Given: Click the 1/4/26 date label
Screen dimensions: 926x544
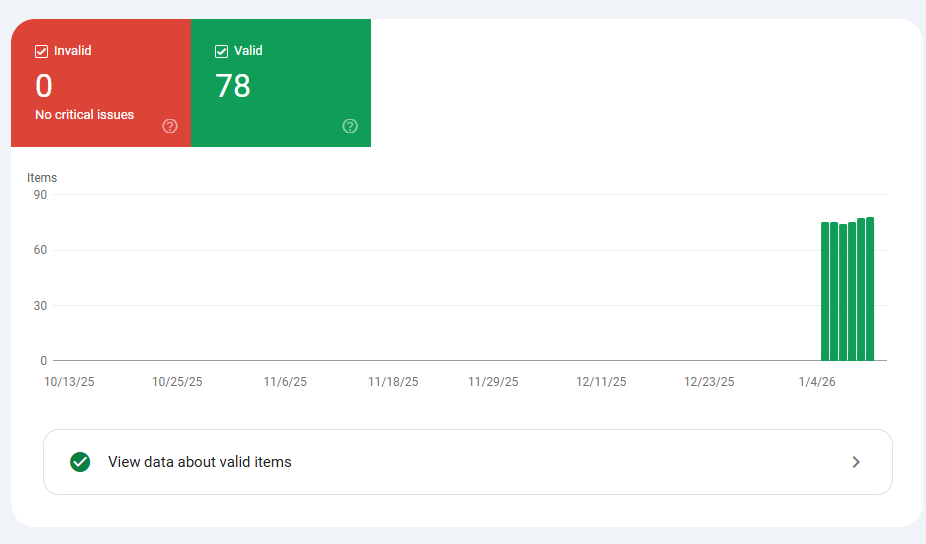Looking at the screenshot, I should (x=817, y=382).
